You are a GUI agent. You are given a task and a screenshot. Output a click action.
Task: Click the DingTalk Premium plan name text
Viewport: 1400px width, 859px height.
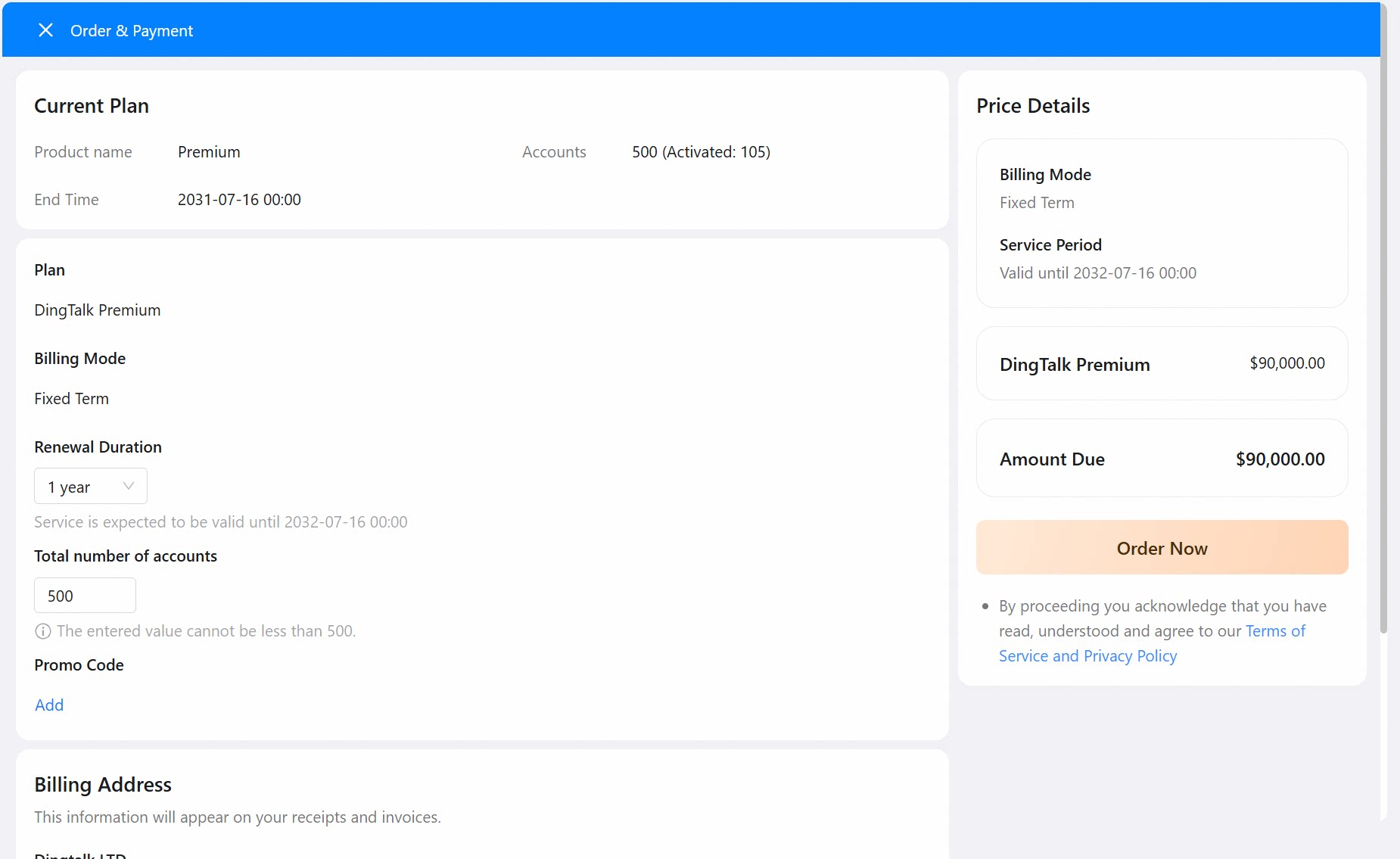pos(98,310)
